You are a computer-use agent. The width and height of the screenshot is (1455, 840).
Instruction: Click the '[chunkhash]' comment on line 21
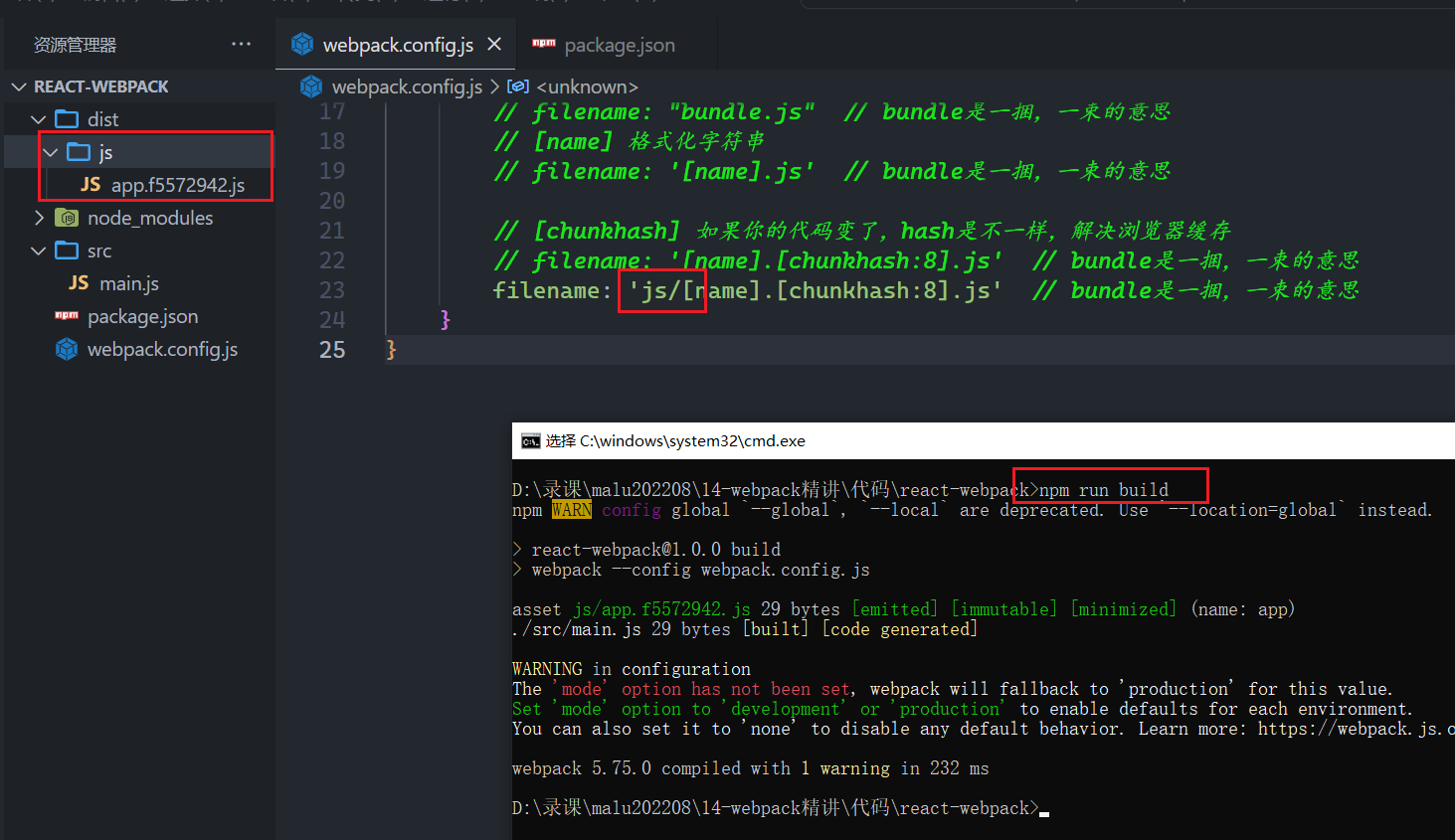click(x=607, y=231)
